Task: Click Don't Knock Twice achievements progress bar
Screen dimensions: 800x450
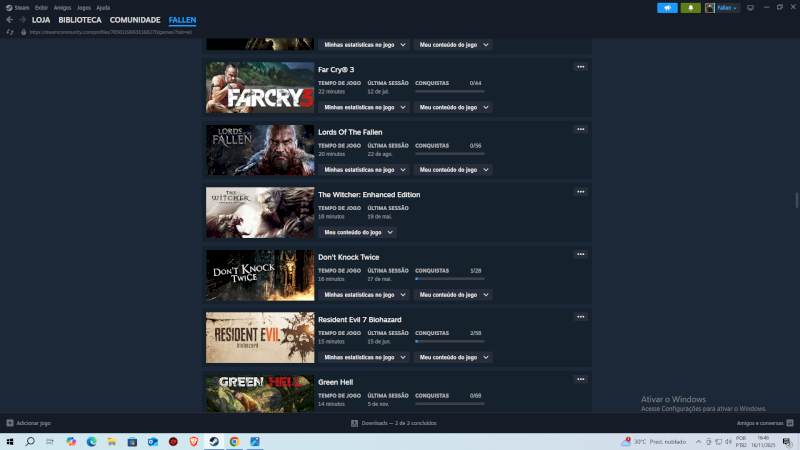Action: click(449, 279)
